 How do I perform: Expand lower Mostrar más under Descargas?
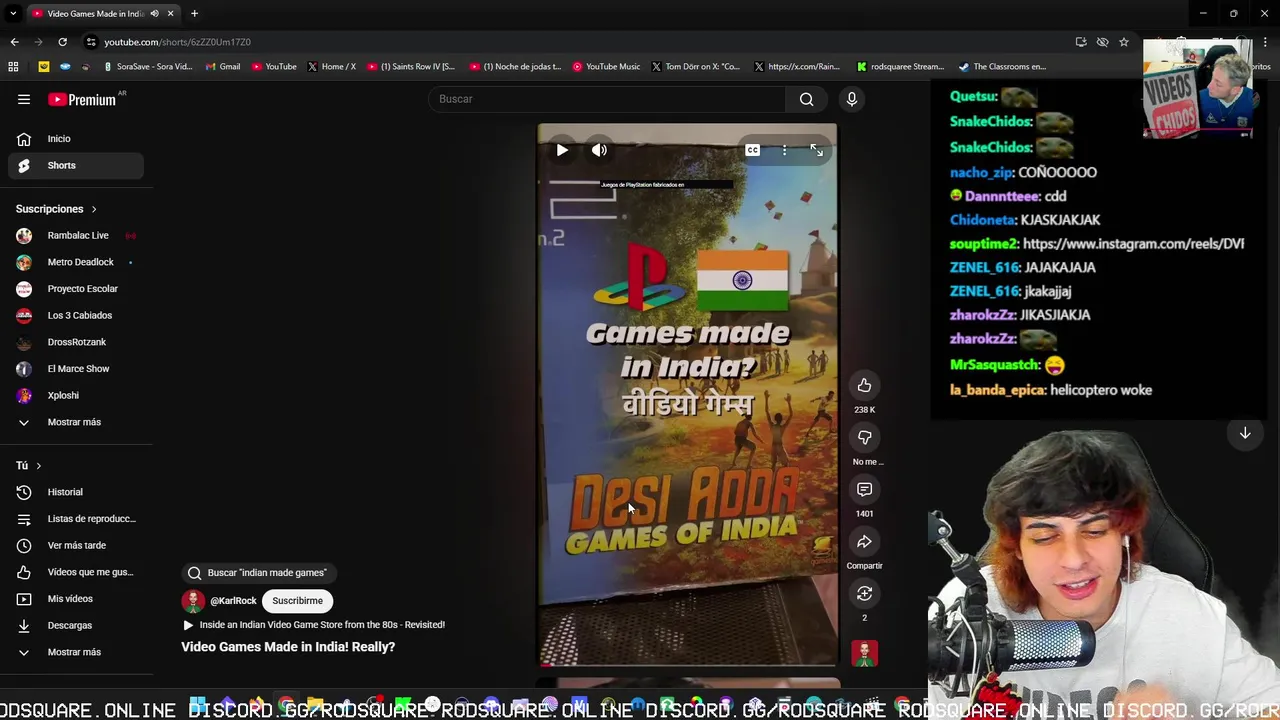(76, 652)
